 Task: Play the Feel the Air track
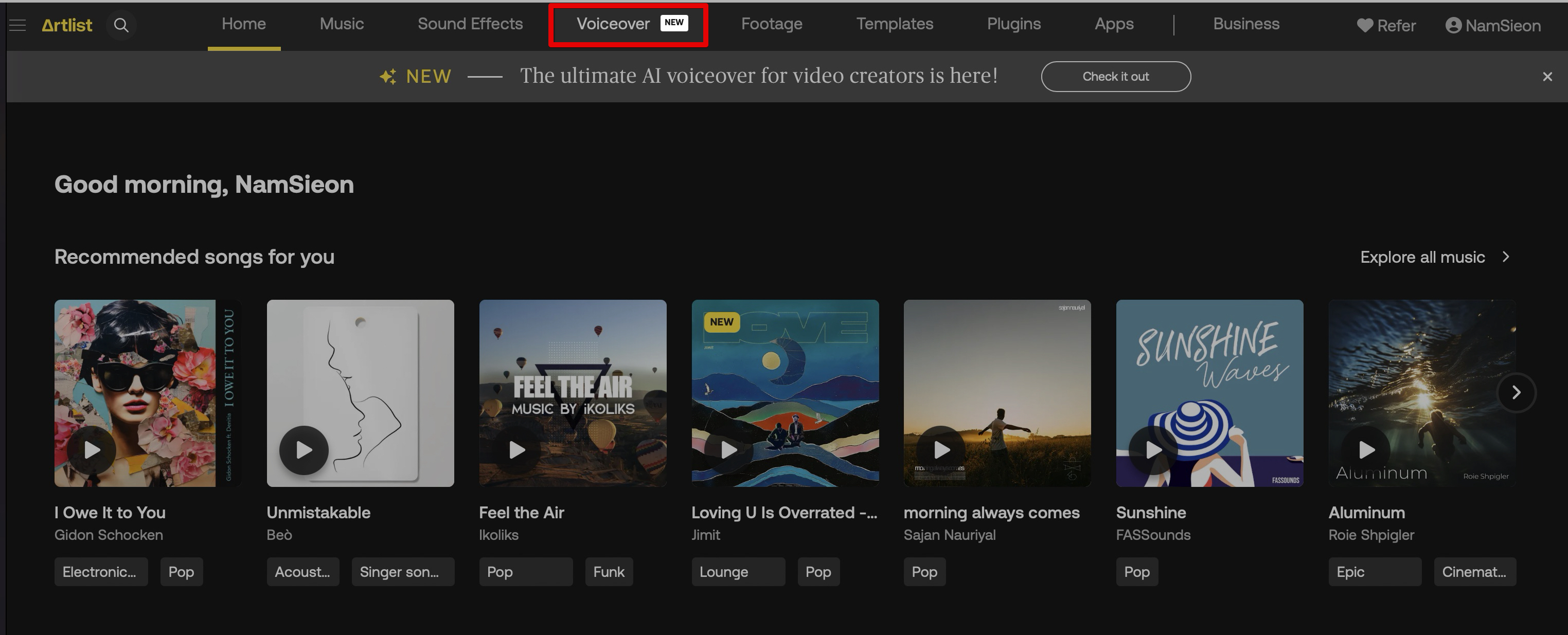(516, 450)
